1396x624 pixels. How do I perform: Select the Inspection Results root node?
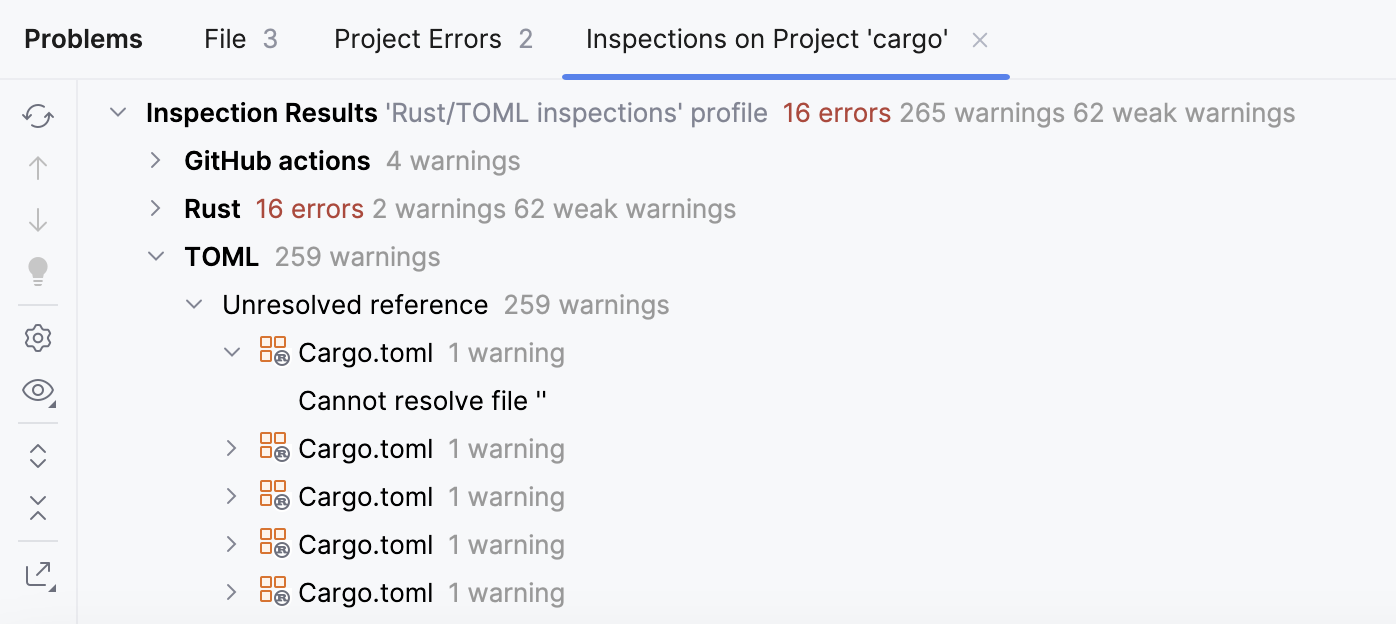[261, 112]
